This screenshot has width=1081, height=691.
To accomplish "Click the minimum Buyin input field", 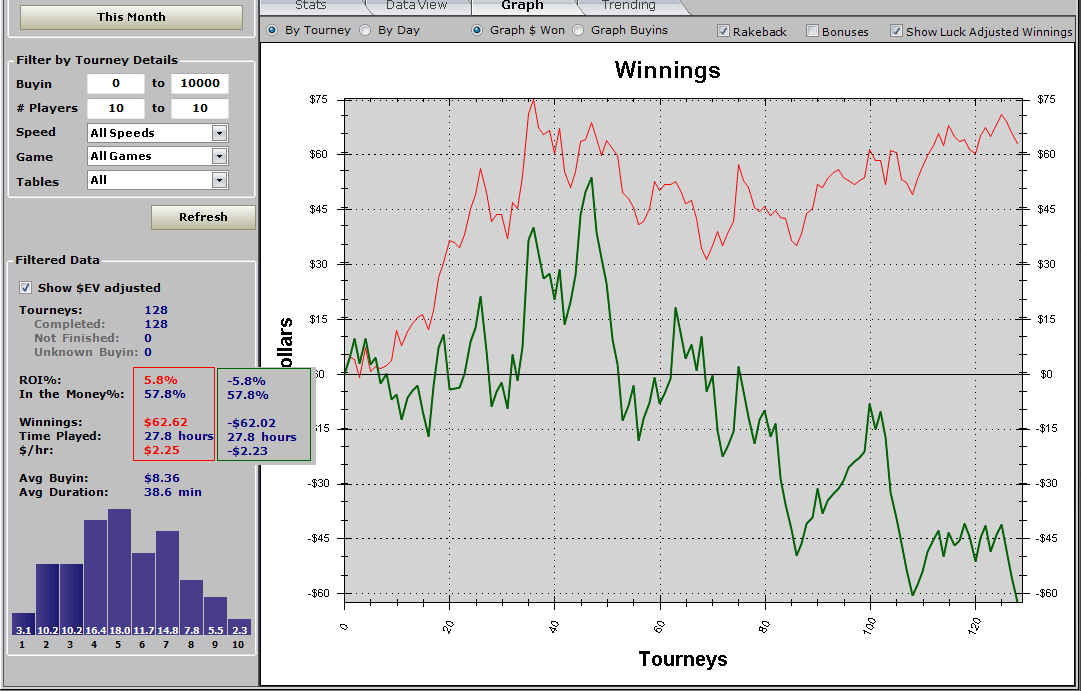I will point(115,84).
